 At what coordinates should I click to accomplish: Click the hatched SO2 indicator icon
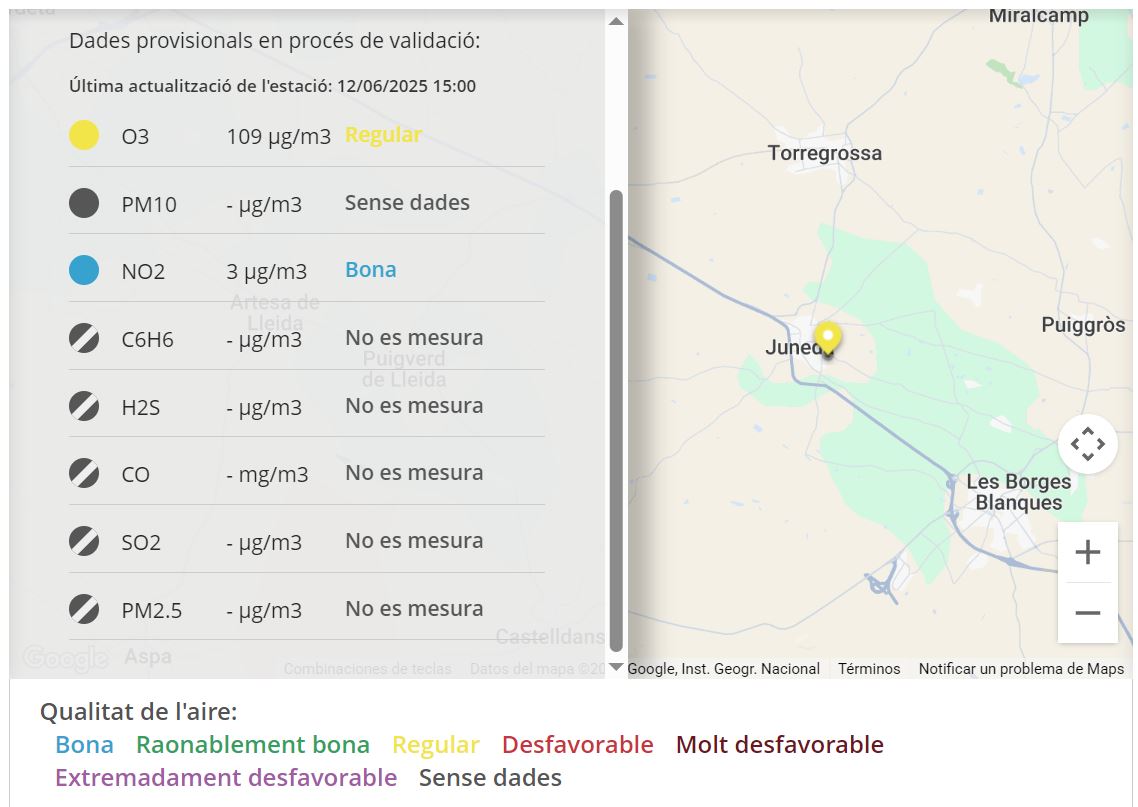(x=83, y=541)
